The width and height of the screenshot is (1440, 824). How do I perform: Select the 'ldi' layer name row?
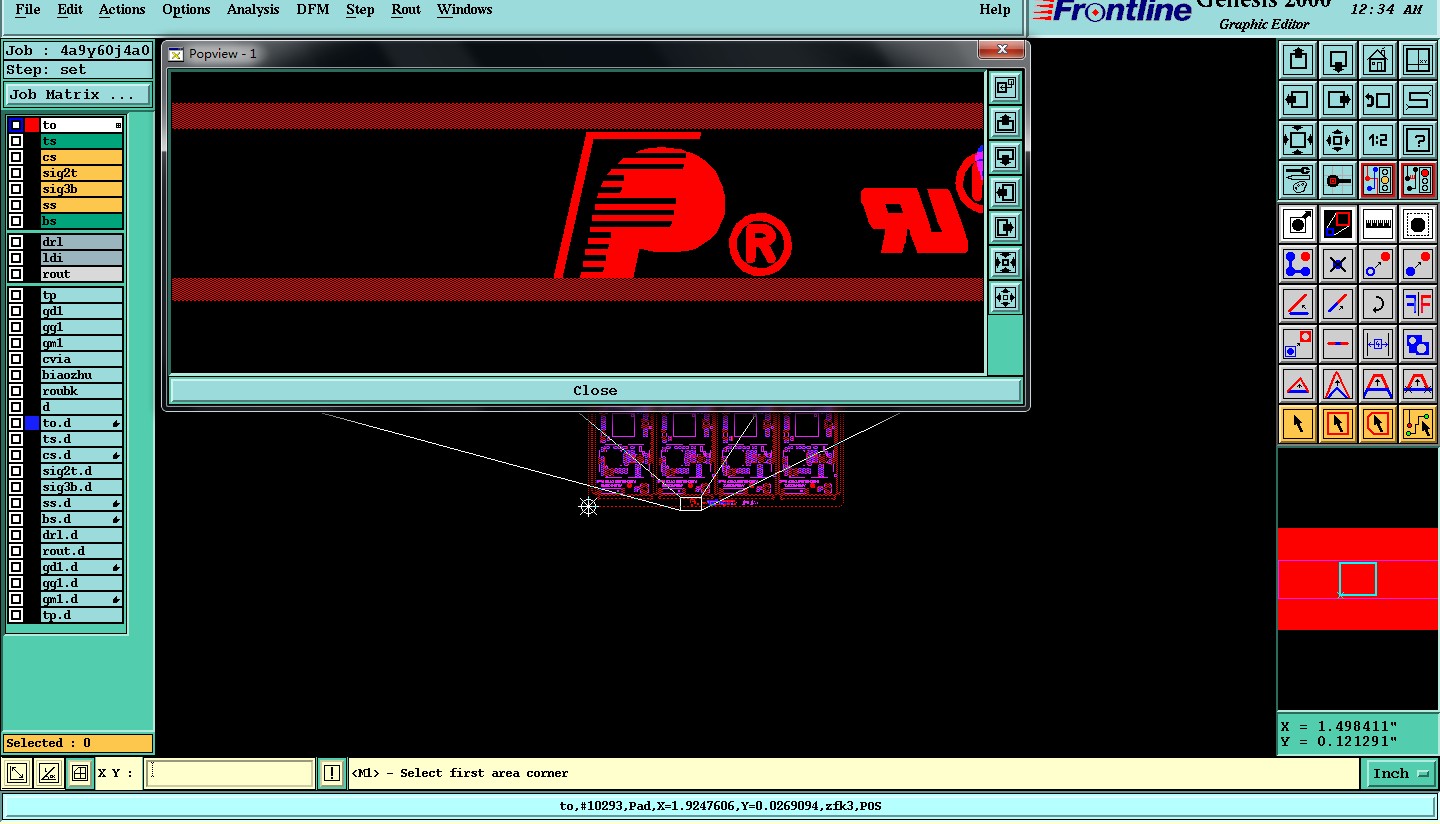tap(81, 258)
